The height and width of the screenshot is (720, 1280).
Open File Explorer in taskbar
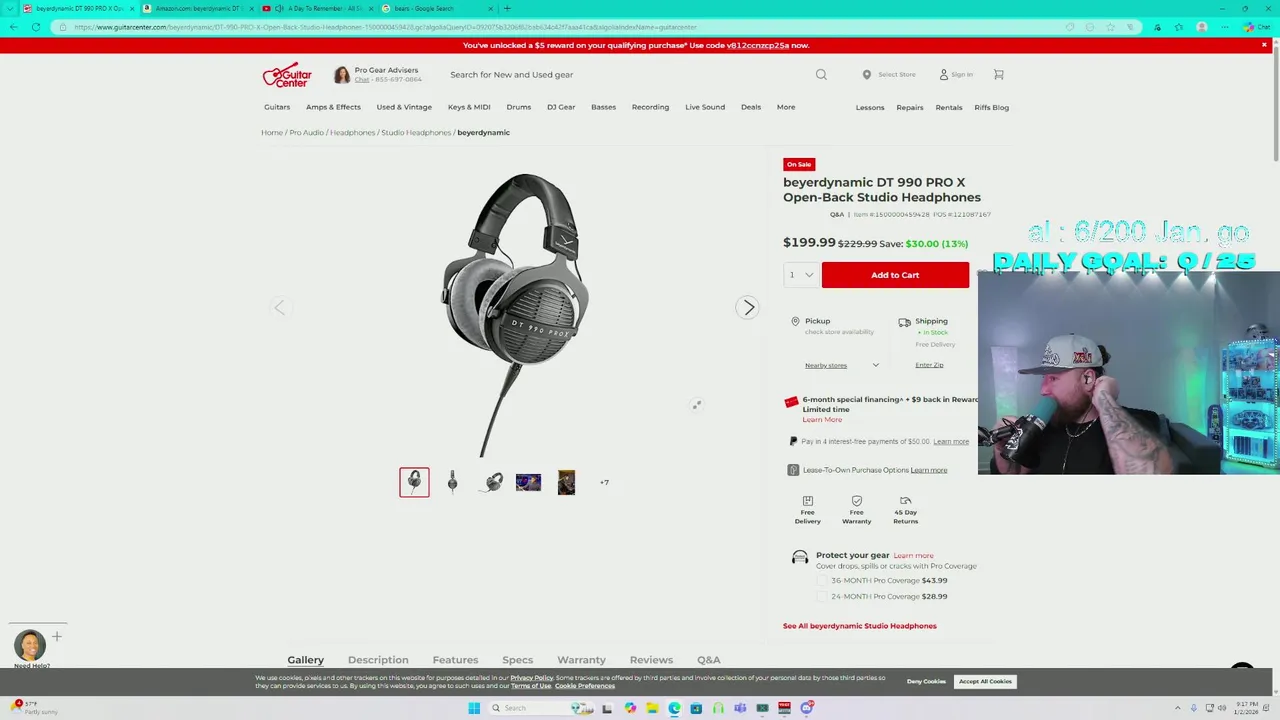(652, 708)
